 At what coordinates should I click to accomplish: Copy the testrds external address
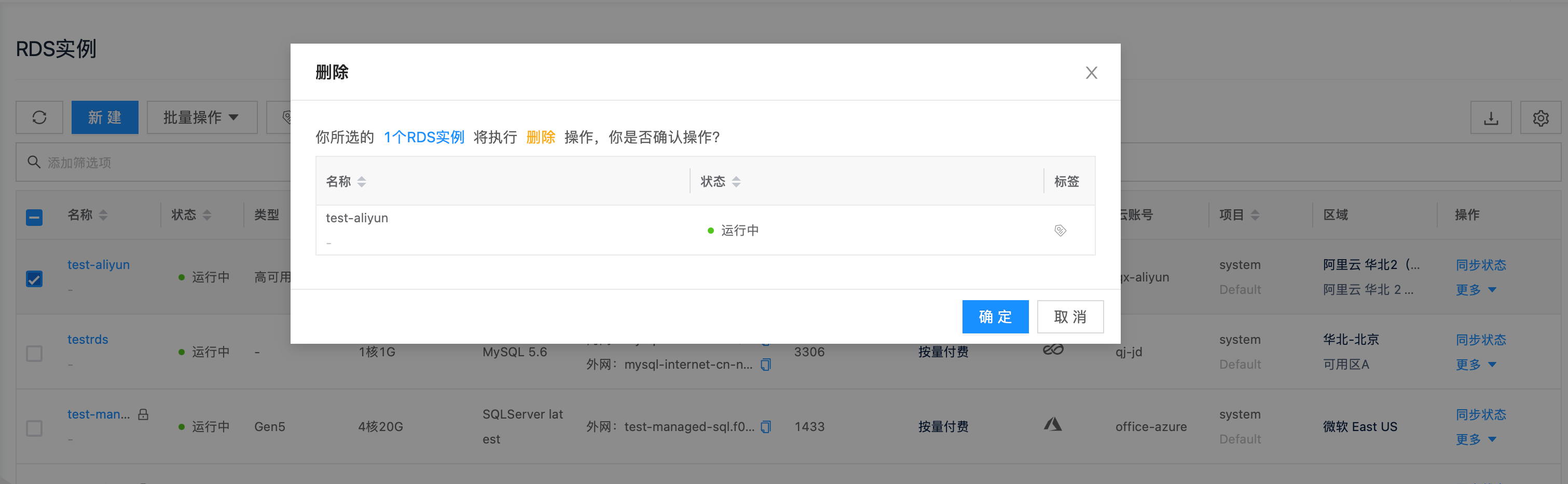tap(766, 365)
